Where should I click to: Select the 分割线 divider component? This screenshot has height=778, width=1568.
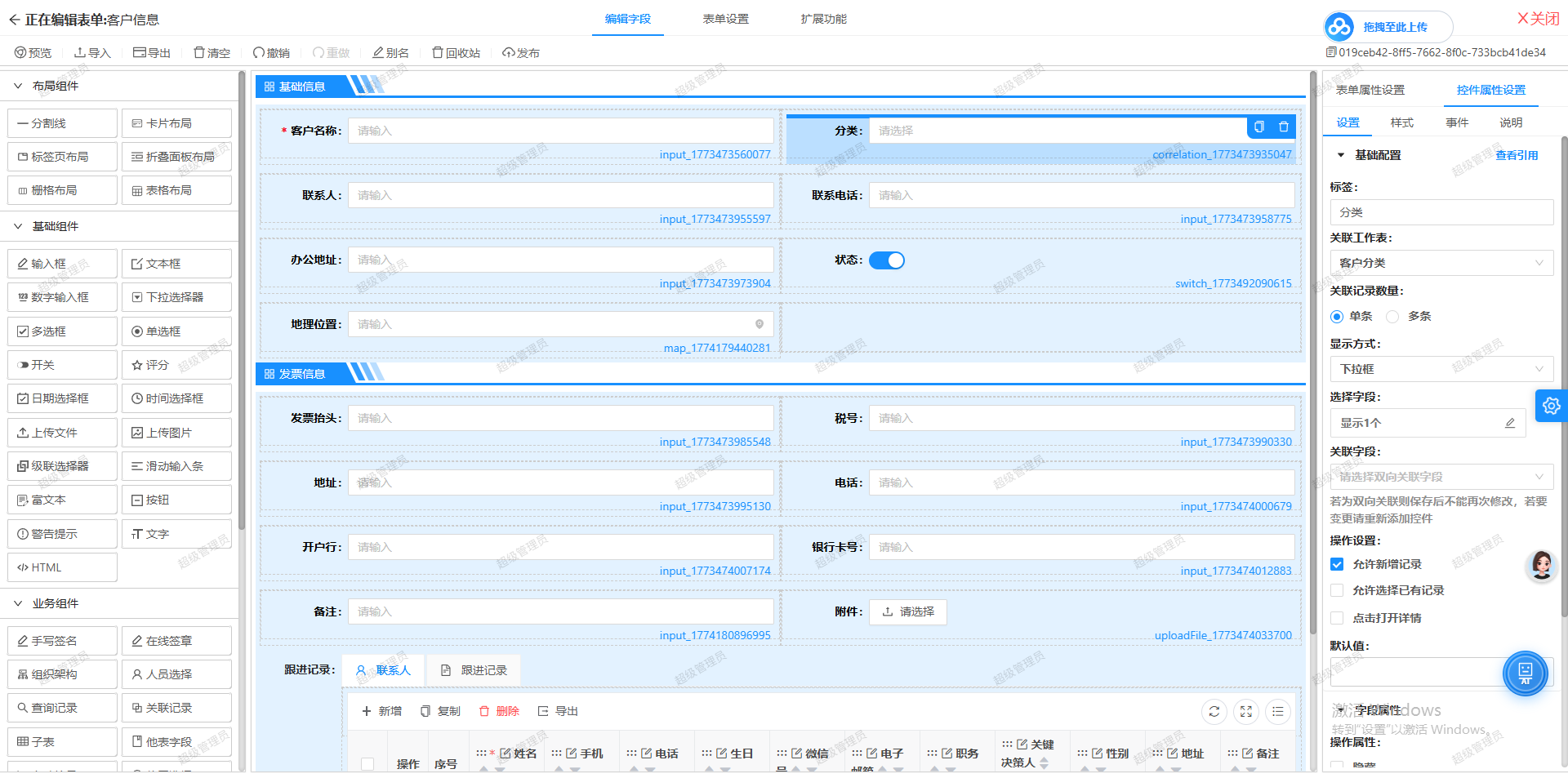[x=62, y=123]
